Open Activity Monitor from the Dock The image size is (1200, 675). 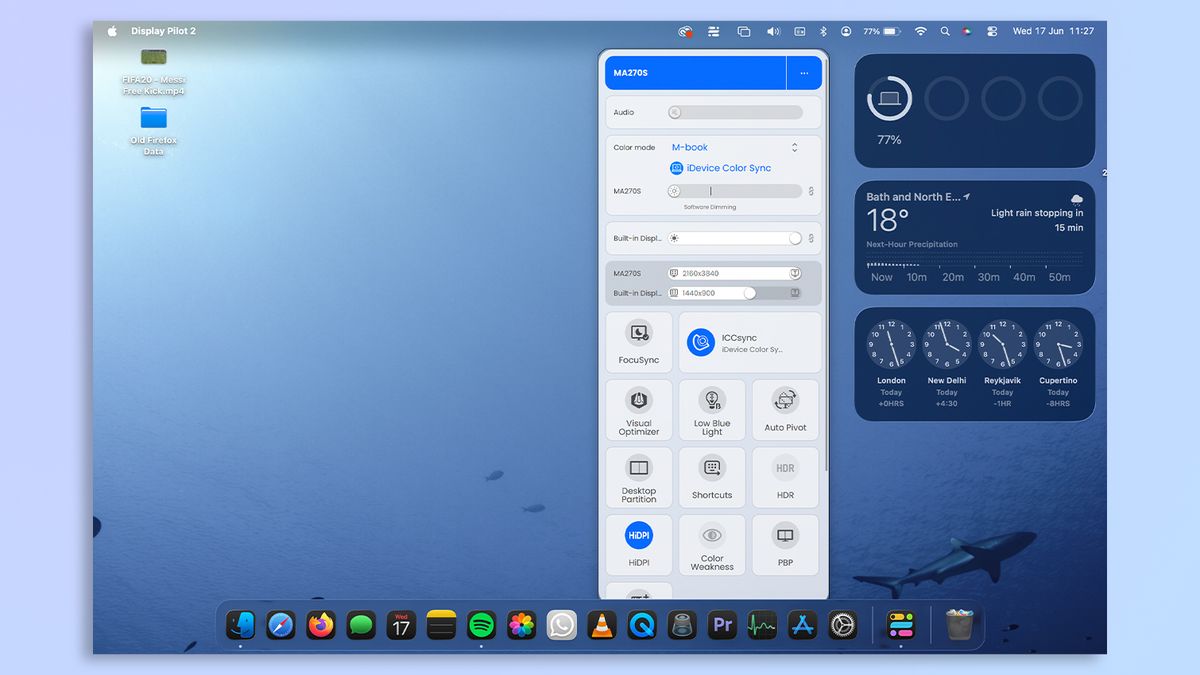(762, 625)
